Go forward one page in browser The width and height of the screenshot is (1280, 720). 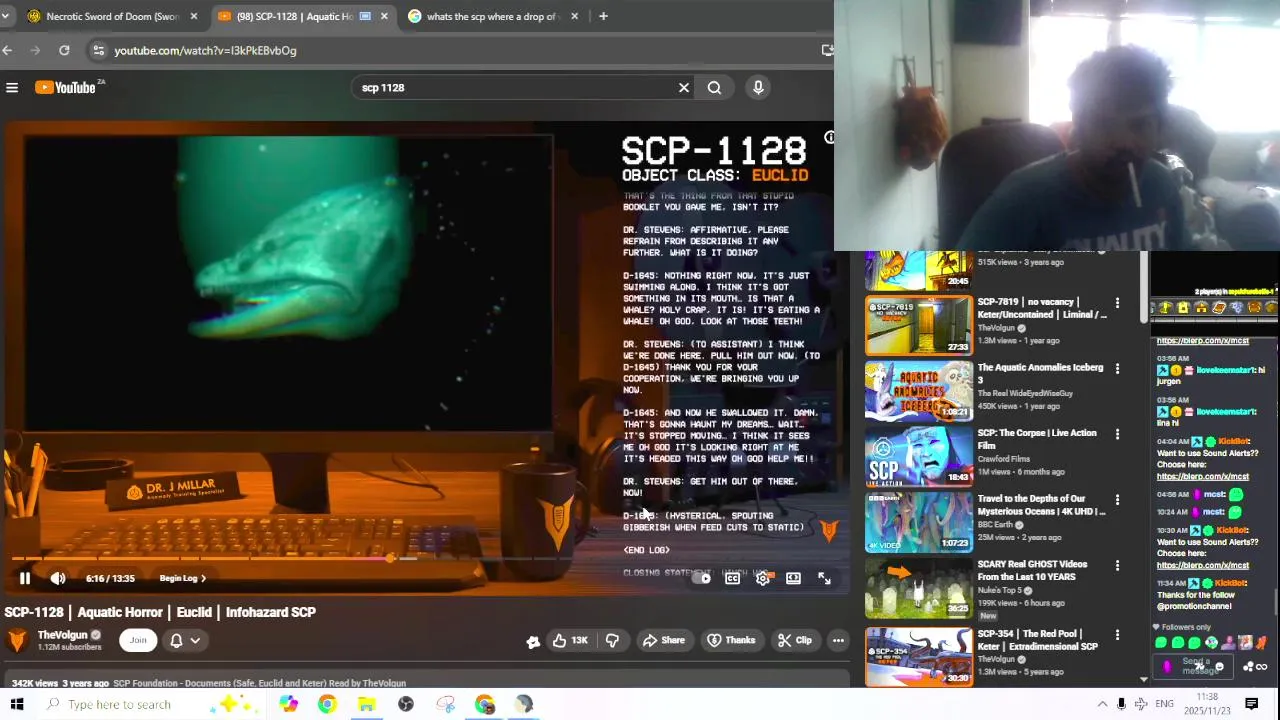(x=36, y=50)
